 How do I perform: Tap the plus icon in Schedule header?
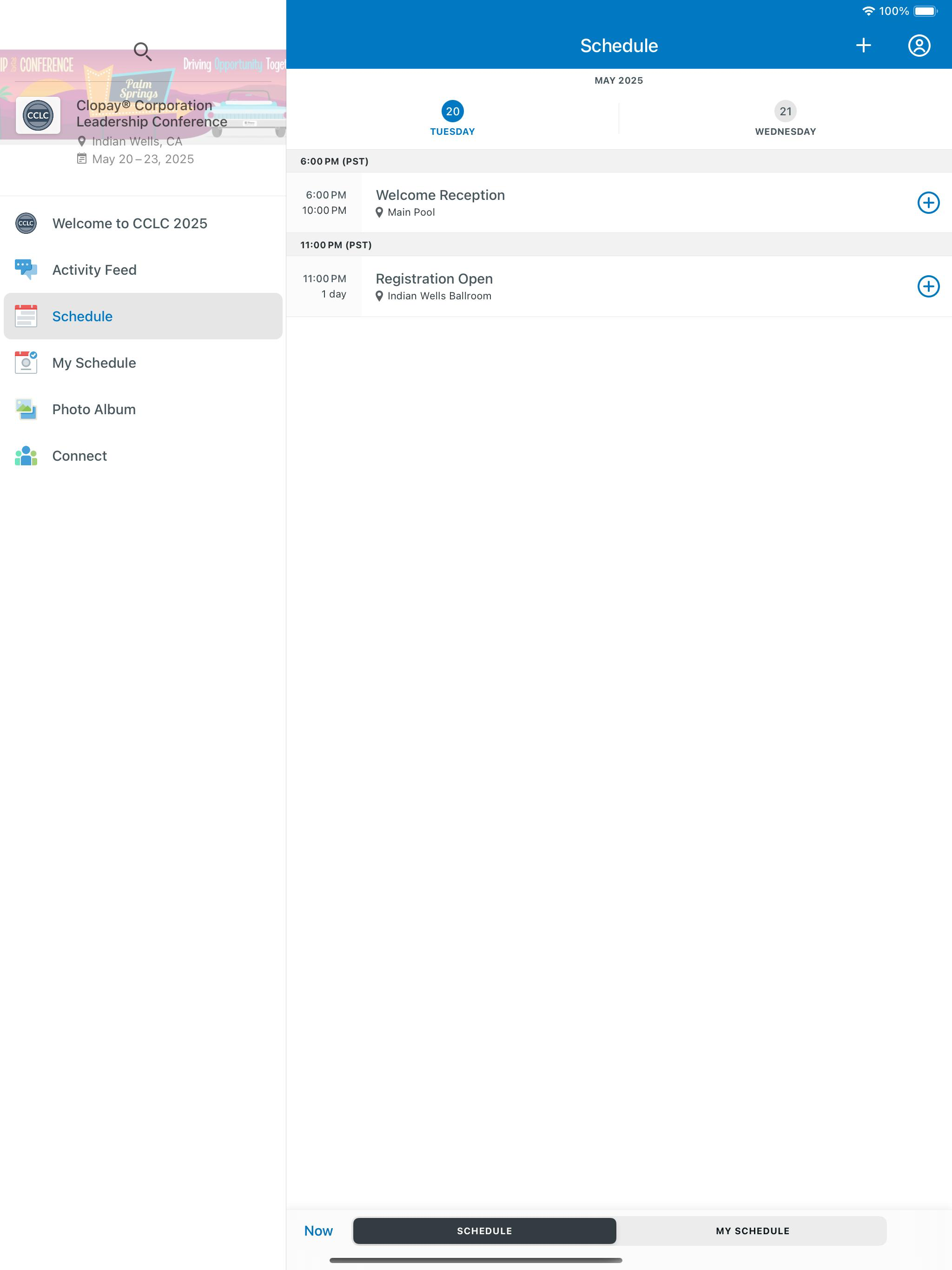coord(863,46)
